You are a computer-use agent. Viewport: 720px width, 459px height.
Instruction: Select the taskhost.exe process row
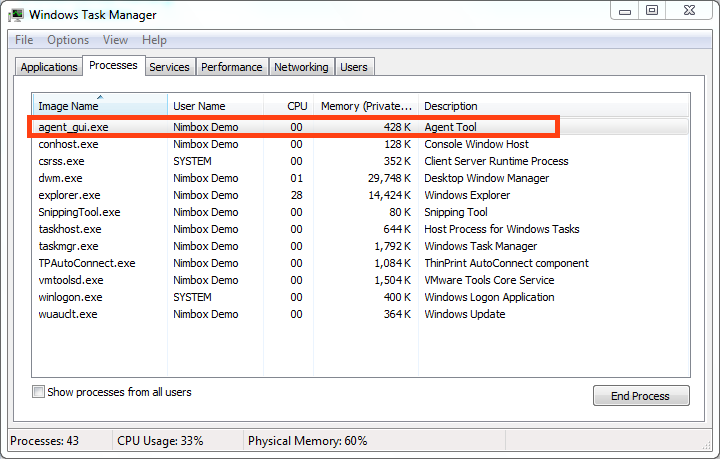click(x=360, y=229)
